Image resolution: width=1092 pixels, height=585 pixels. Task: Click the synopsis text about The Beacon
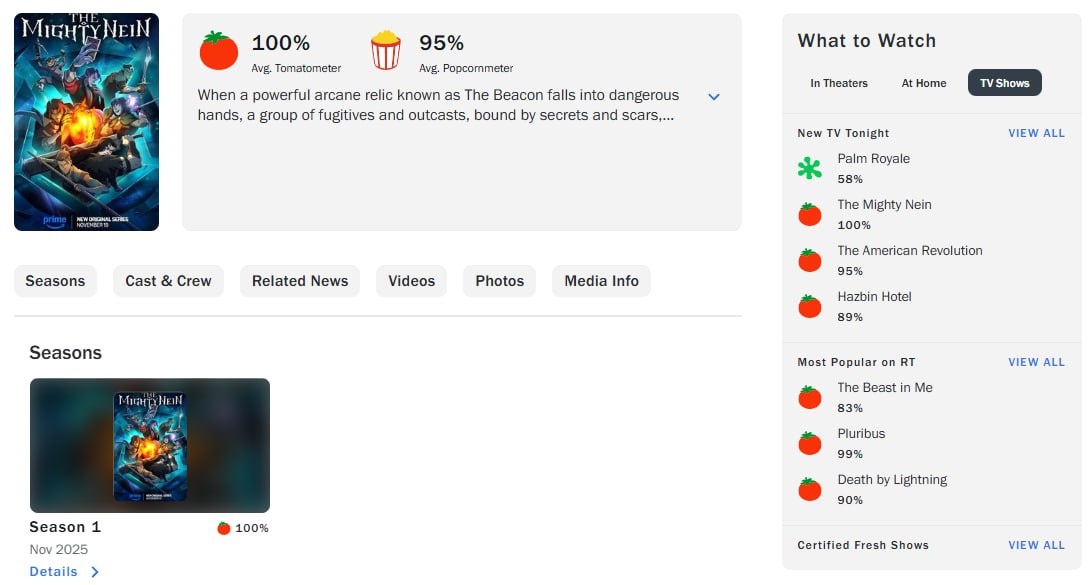pos(438,105)
